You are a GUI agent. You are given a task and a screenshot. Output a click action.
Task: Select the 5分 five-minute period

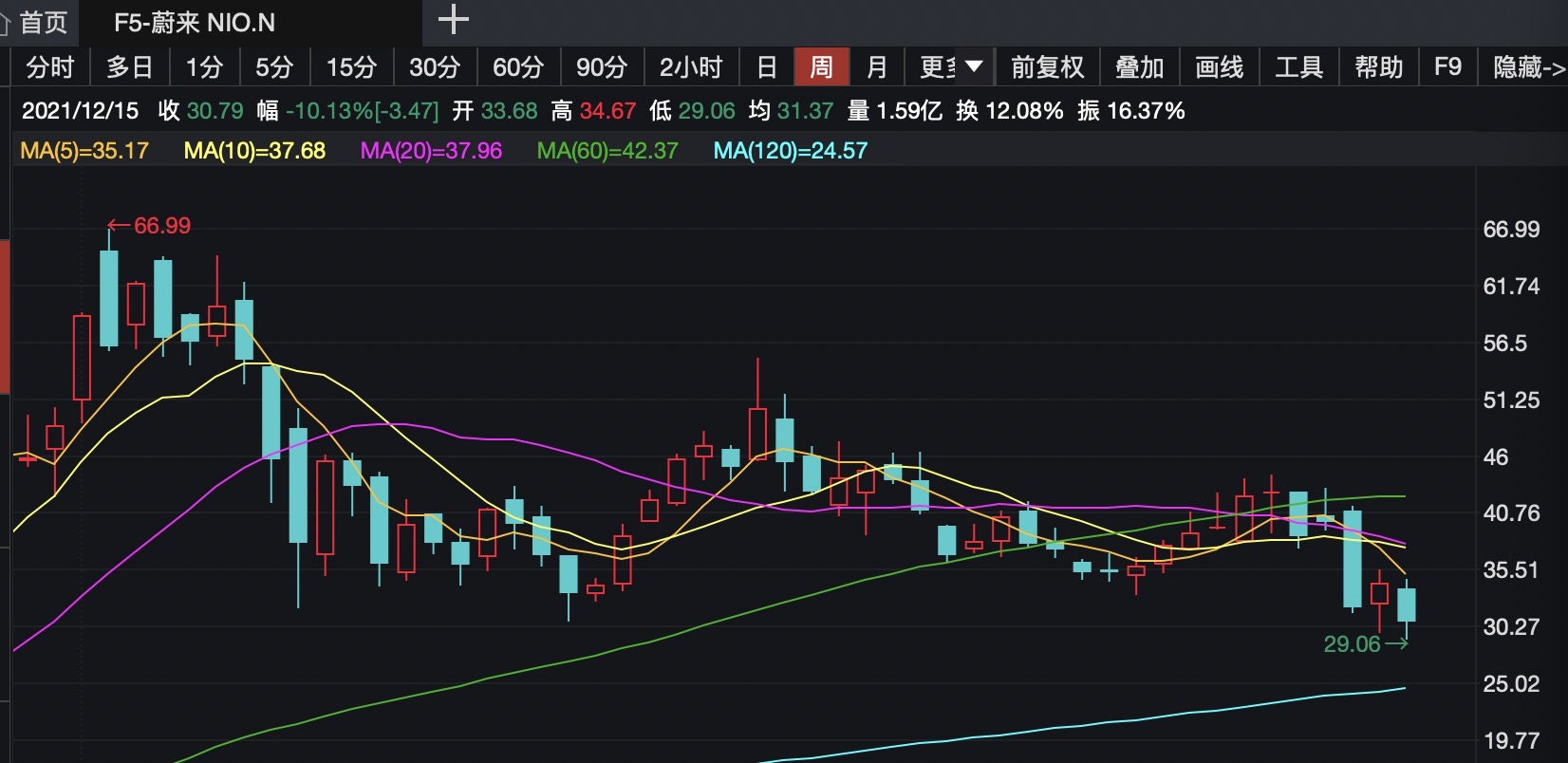click(x=274, y=67)
